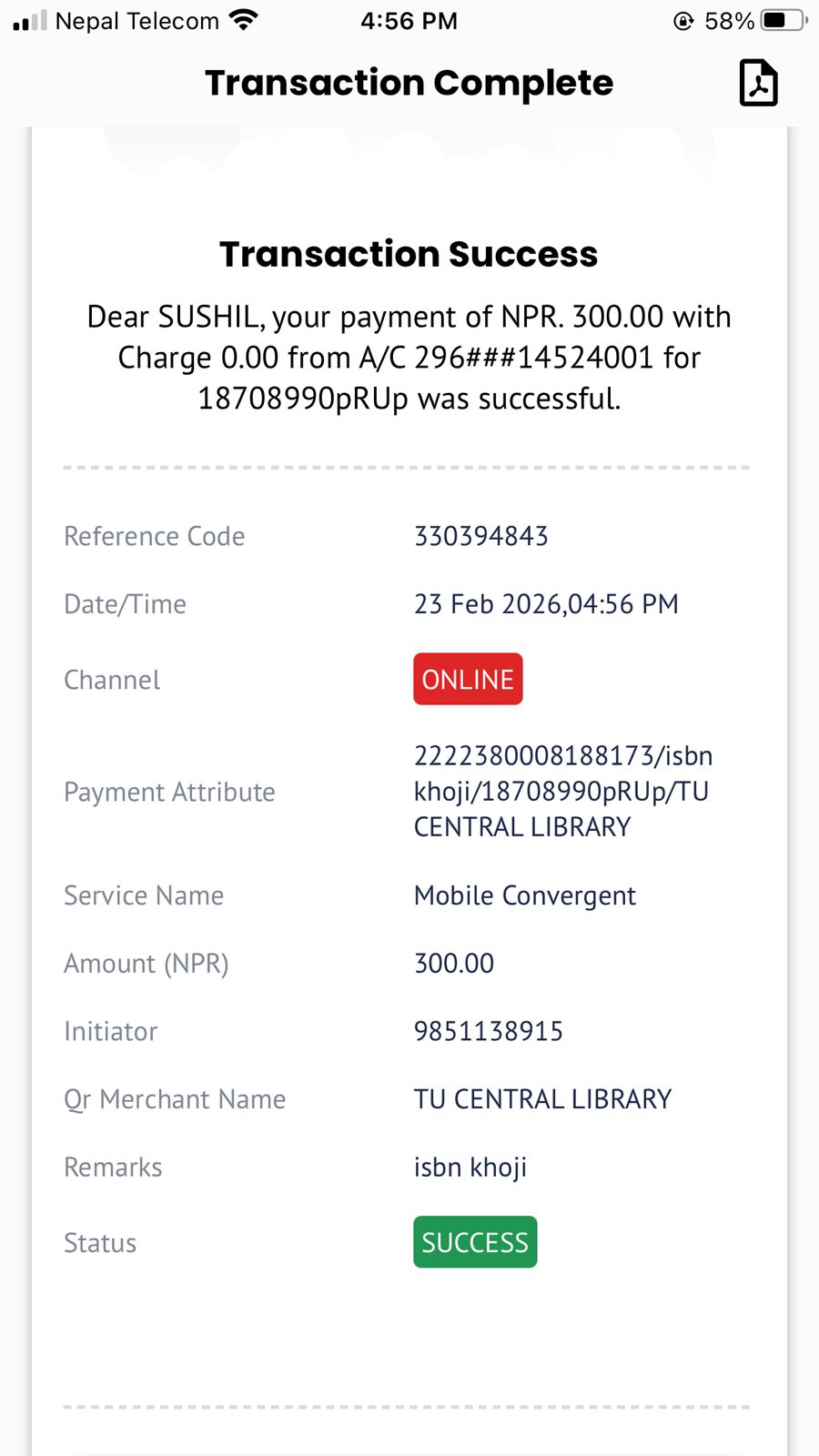This screenshot has height=1456, width=819.
Task: Tap the Transaction Success heading
Action: tap(409, 254)
